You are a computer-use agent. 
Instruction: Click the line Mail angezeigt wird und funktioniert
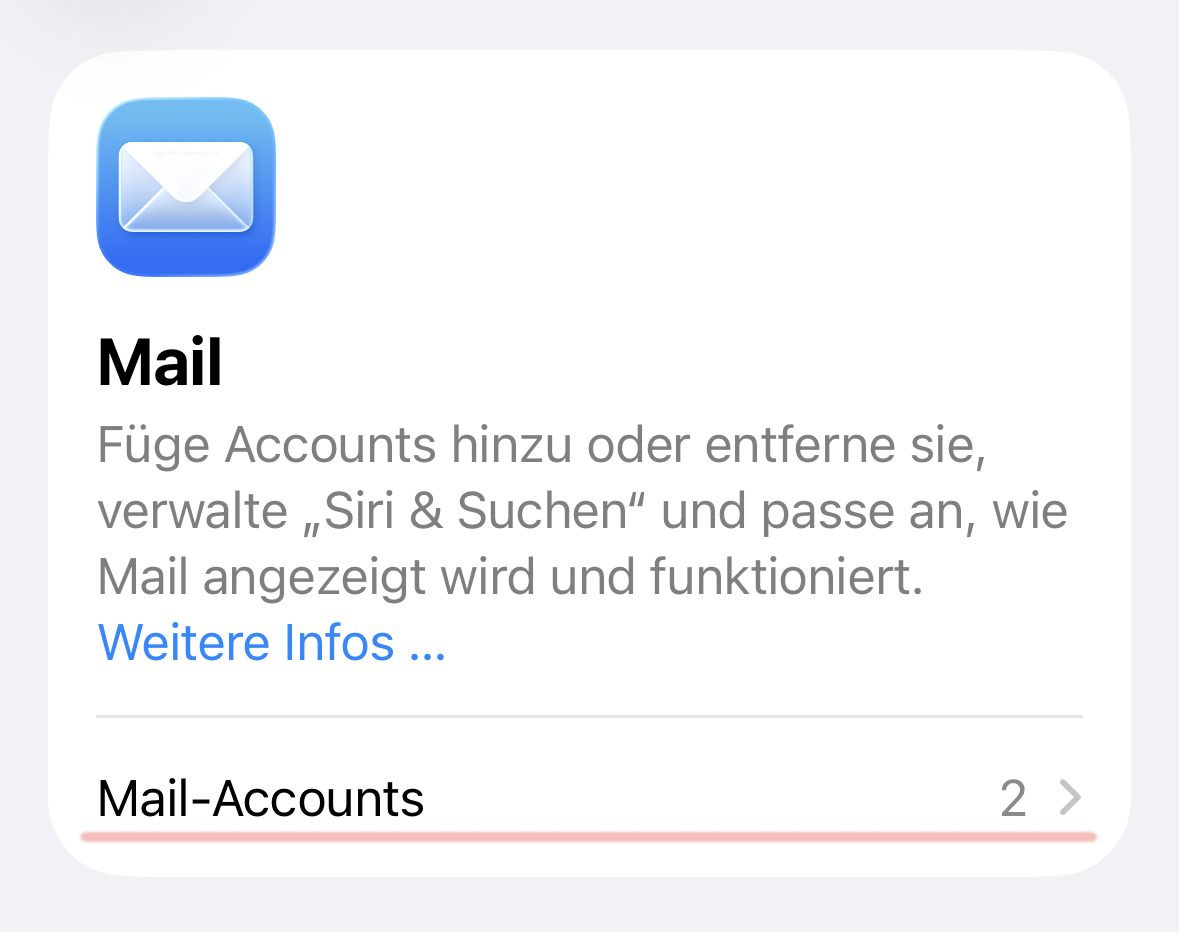(511, 577)
